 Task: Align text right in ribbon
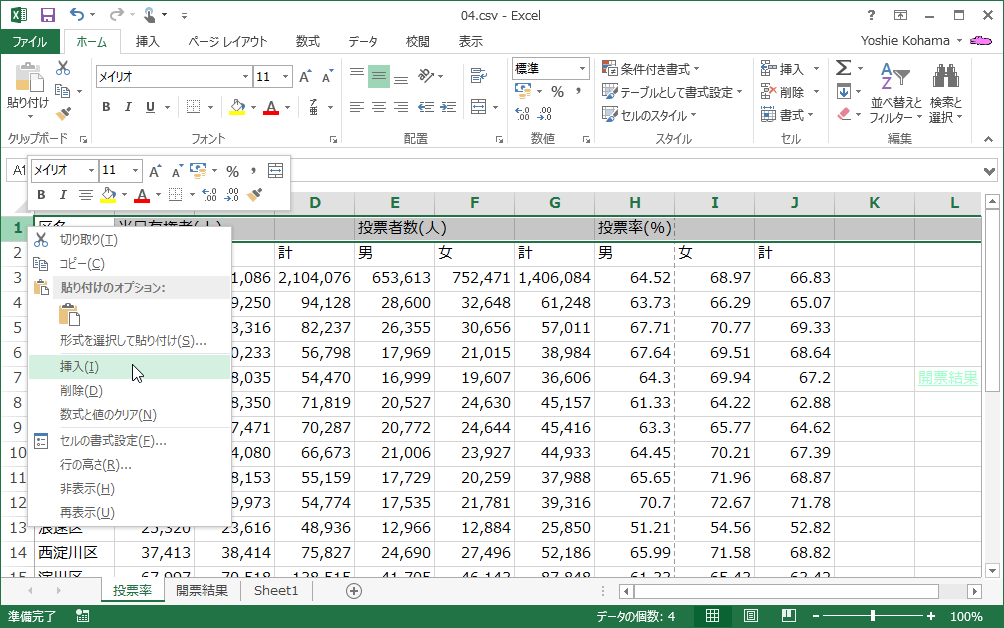(401, 107)
